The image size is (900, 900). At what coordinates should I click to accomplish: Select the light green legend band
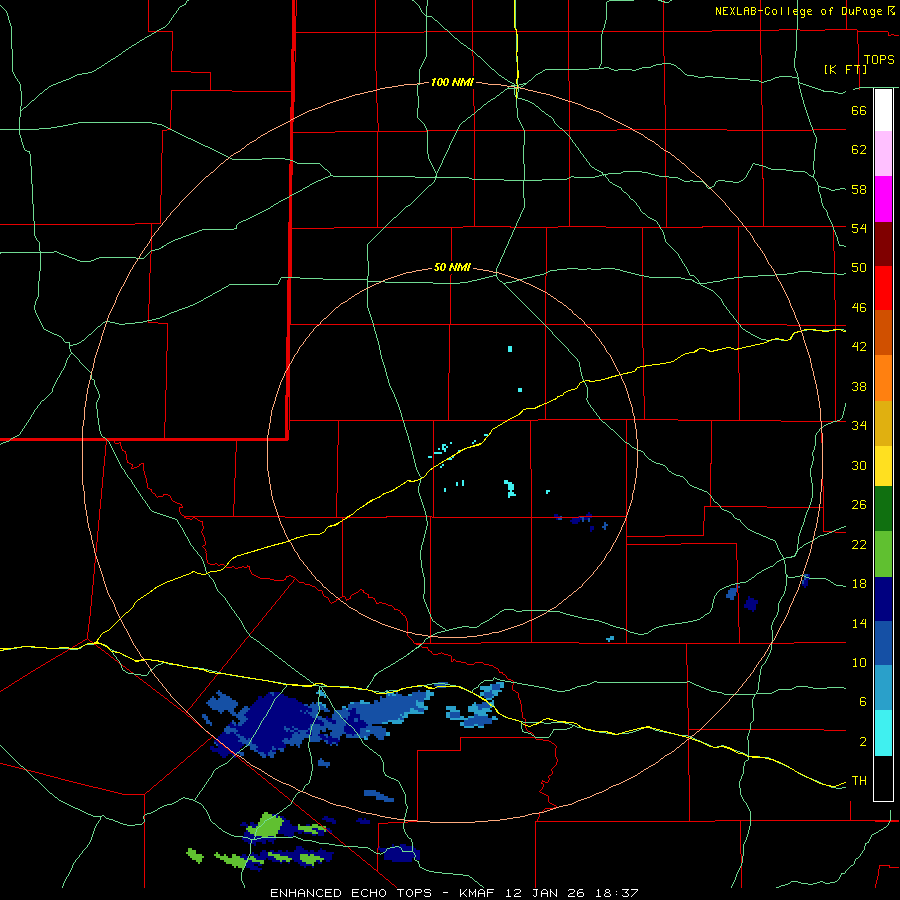pyautogui.click(x=883, y=554)
